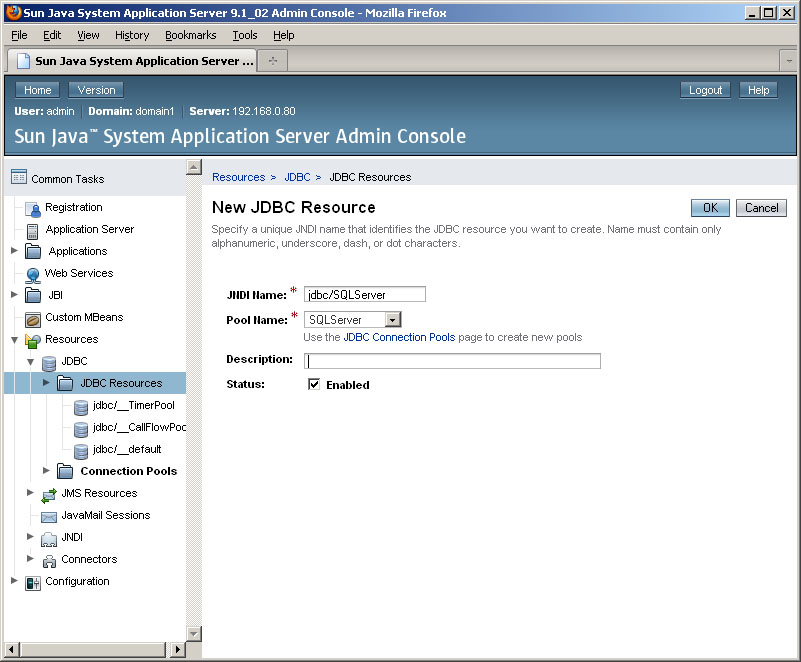Log out of the Admin Console
Image resolution: width=801 pixels, height=662 pixels.
[x=705, y=90]
